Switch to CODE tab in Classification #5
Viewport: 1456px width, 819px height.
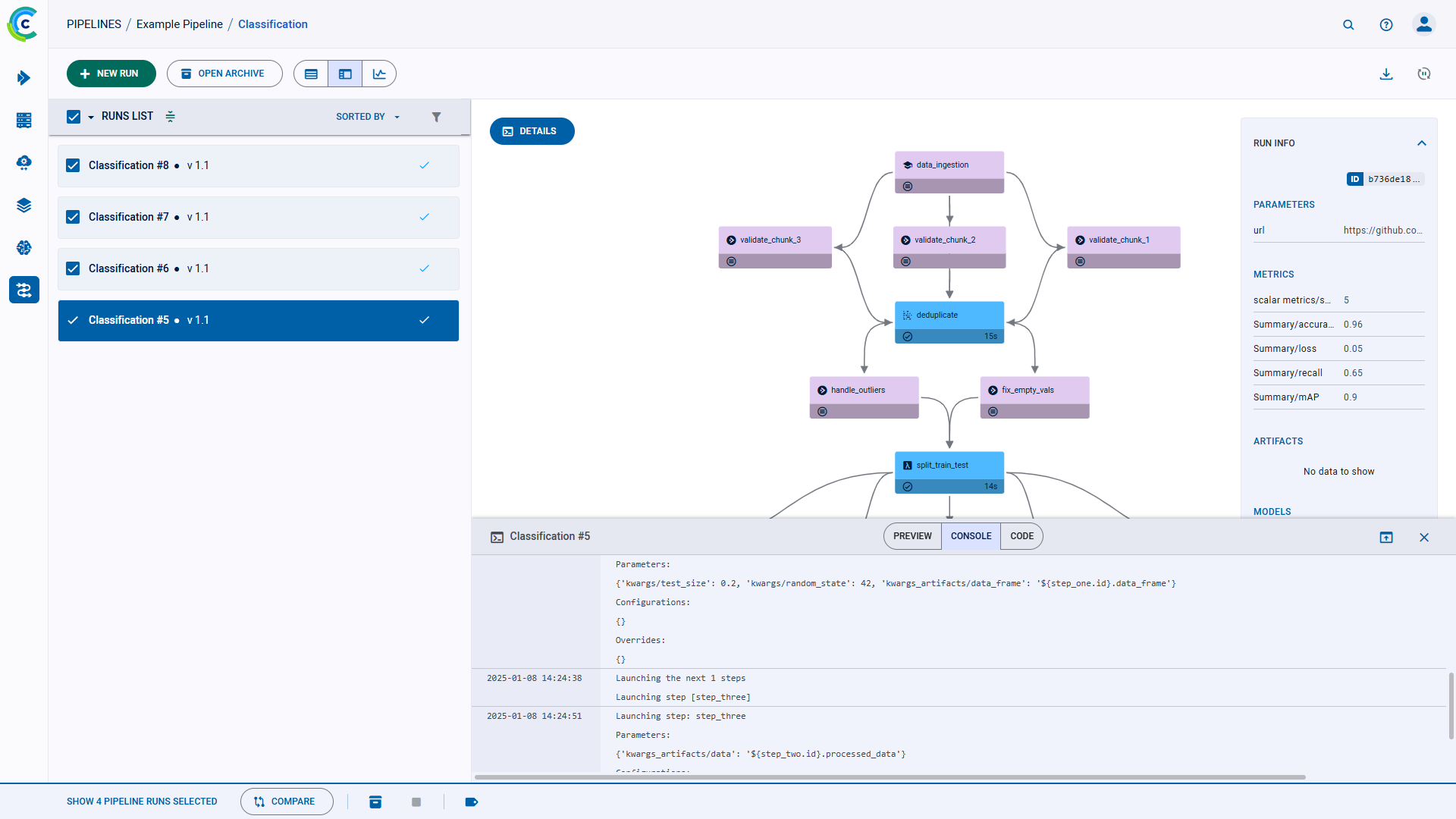tap(1020, 536)
